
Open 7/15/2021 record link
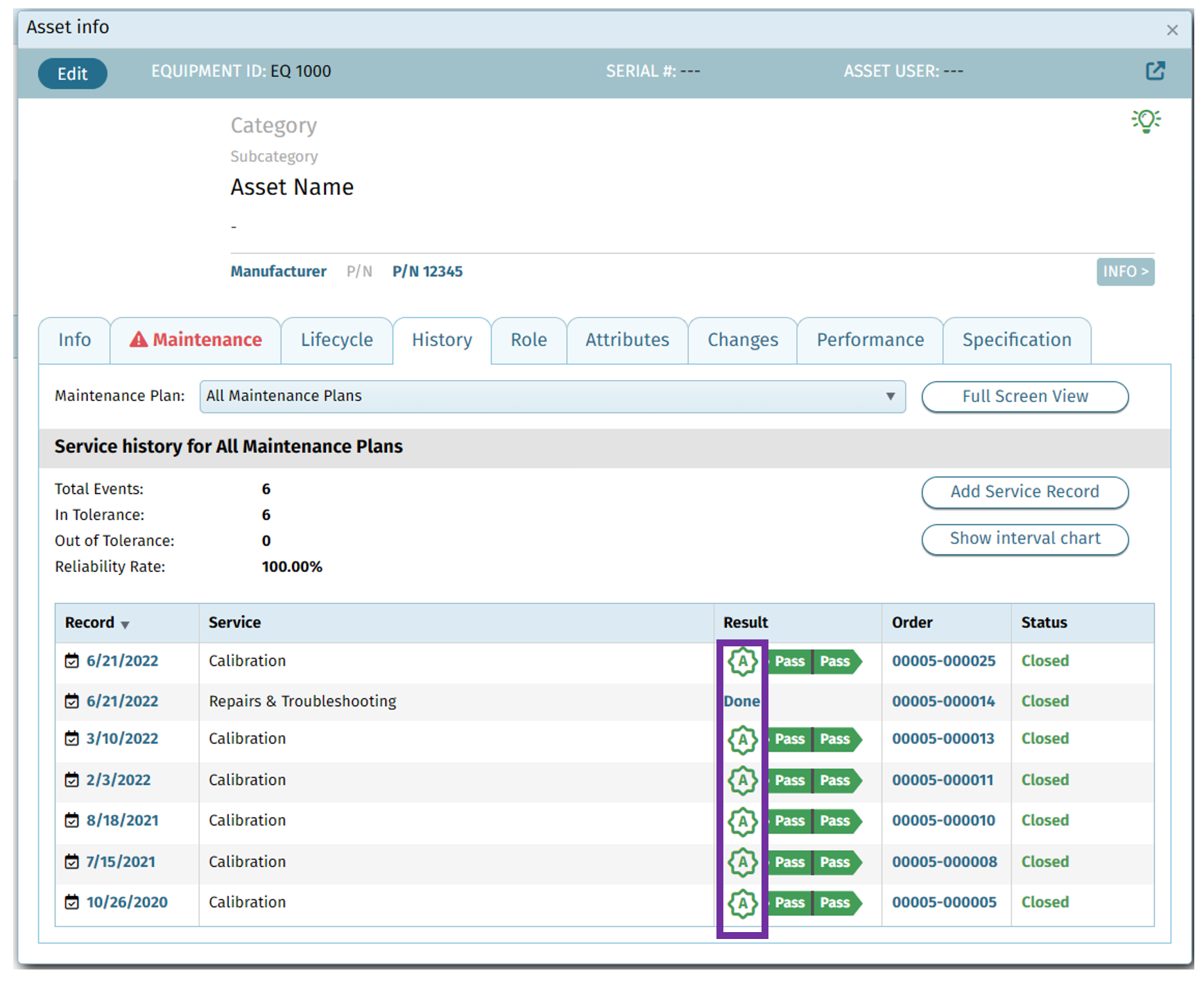[121, 862]
